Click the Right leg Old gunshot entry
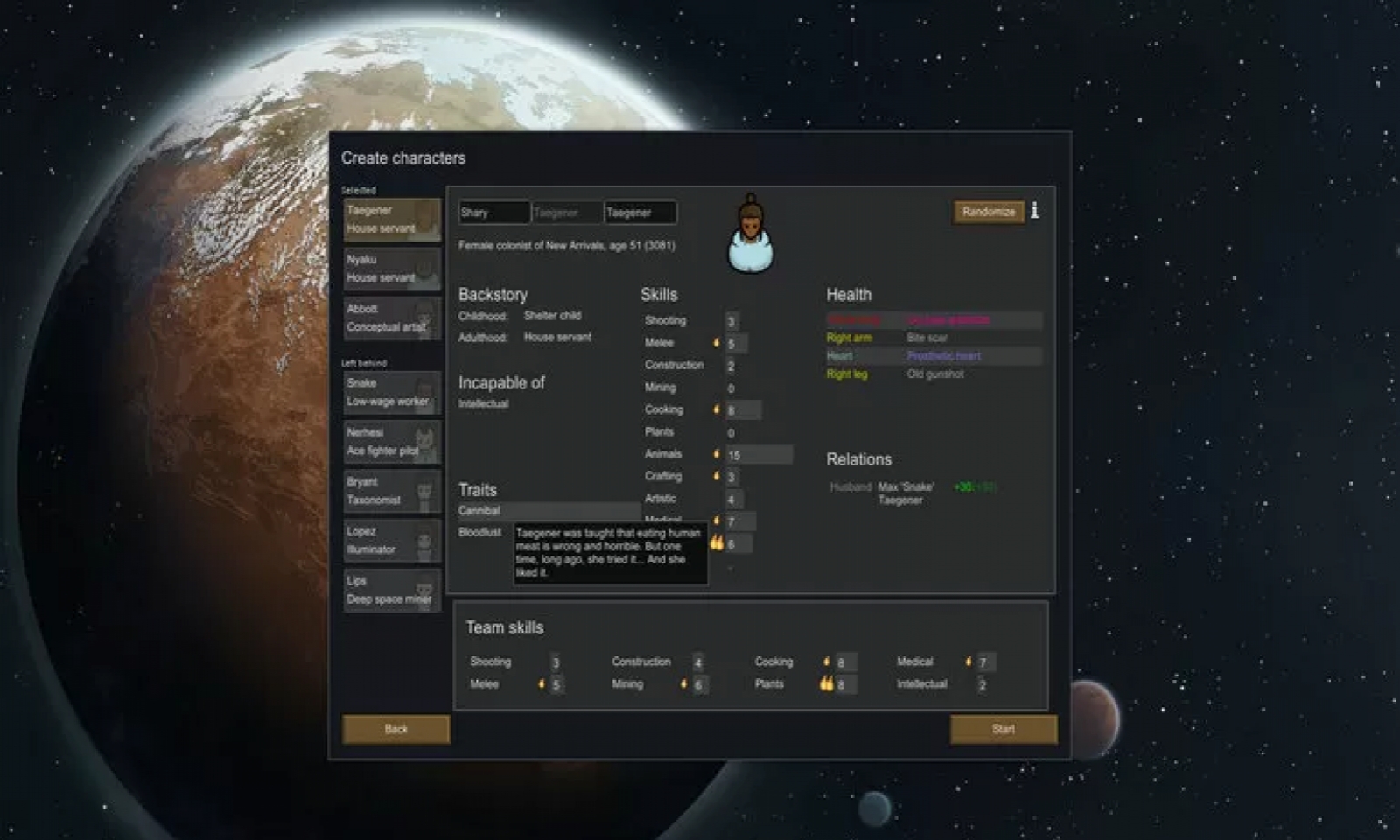 pos(934,374)
